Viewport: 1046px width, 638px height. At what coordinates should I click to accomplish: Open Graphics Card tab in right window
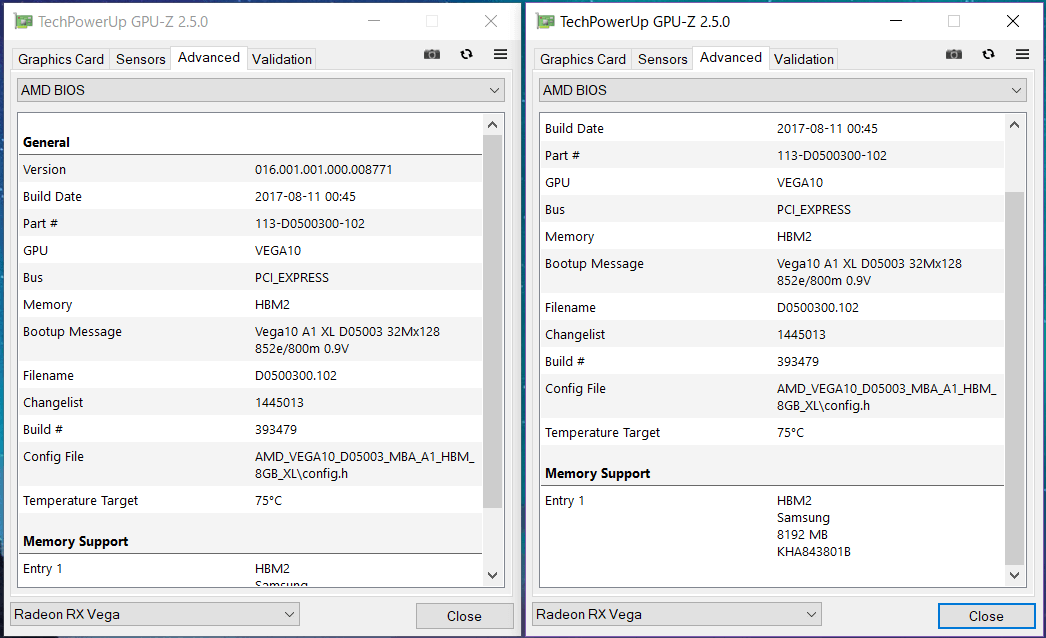point(583,59)
